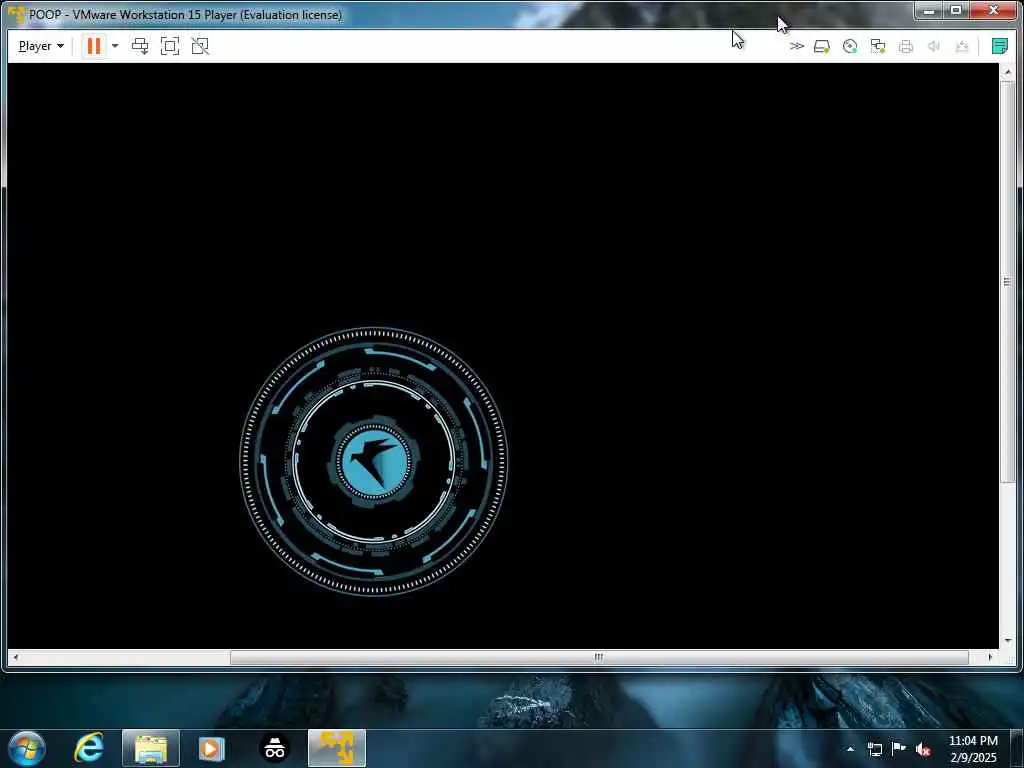
Task: Click the scroll up arrow
Action: 1008,71
